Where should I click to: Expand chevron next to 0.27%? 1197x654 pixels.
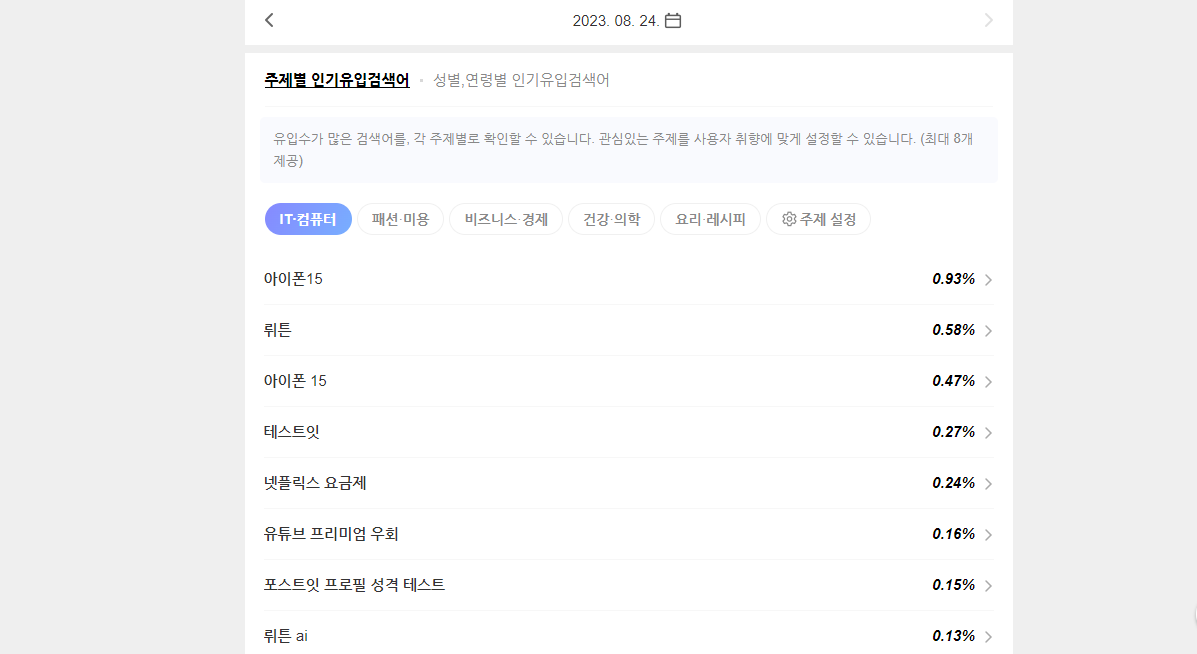click(x=989, y=433)
